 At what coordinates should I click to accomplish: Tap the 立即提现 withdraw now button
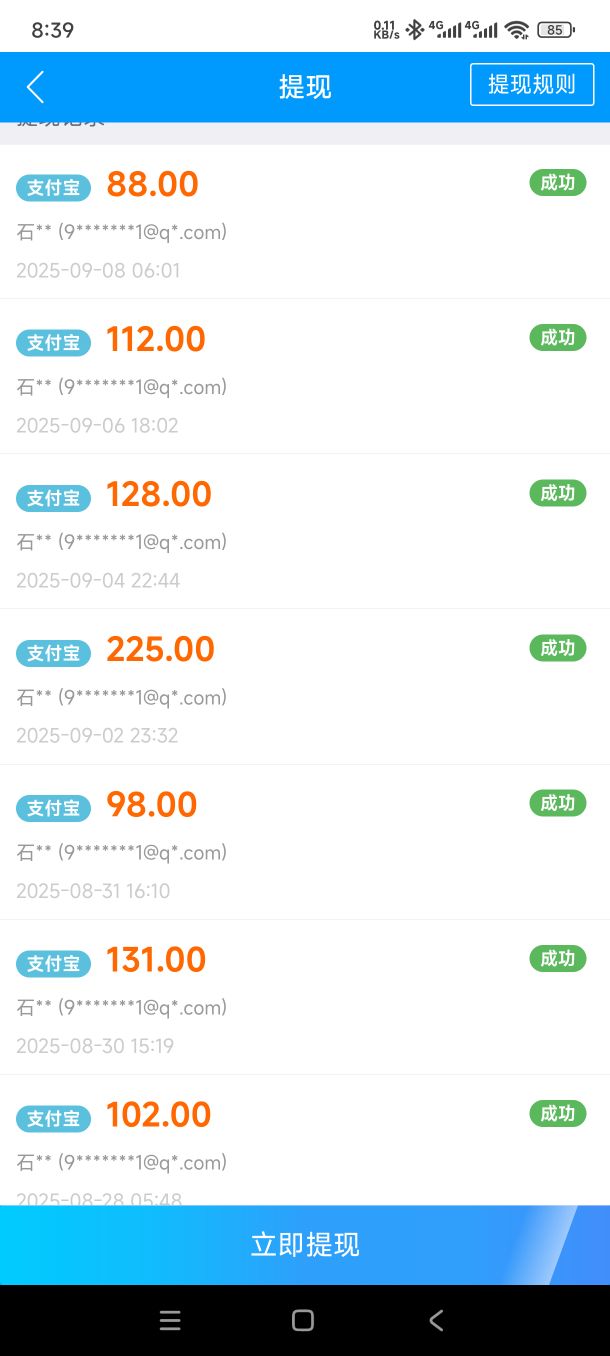[305, 1245]
